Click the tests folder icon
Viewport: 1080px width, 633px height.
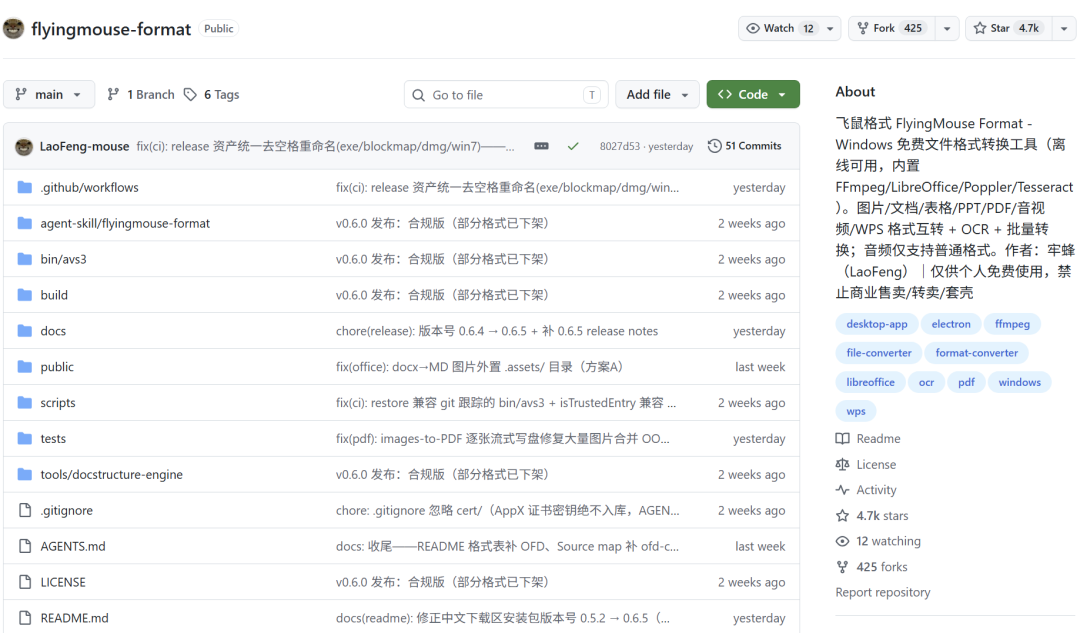pyautogui.click(x=25, y=438)
